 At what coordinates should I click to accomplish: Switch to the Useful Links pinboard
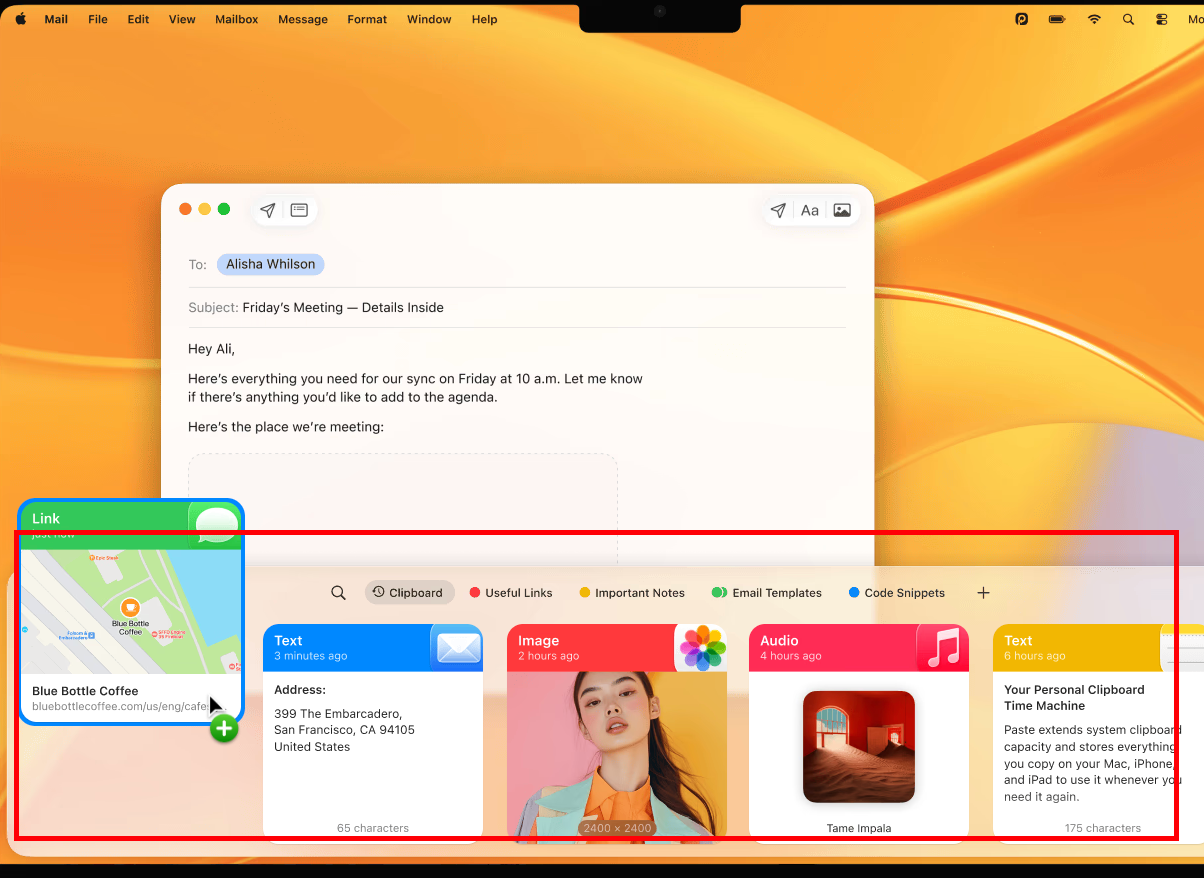pos(511,593)
